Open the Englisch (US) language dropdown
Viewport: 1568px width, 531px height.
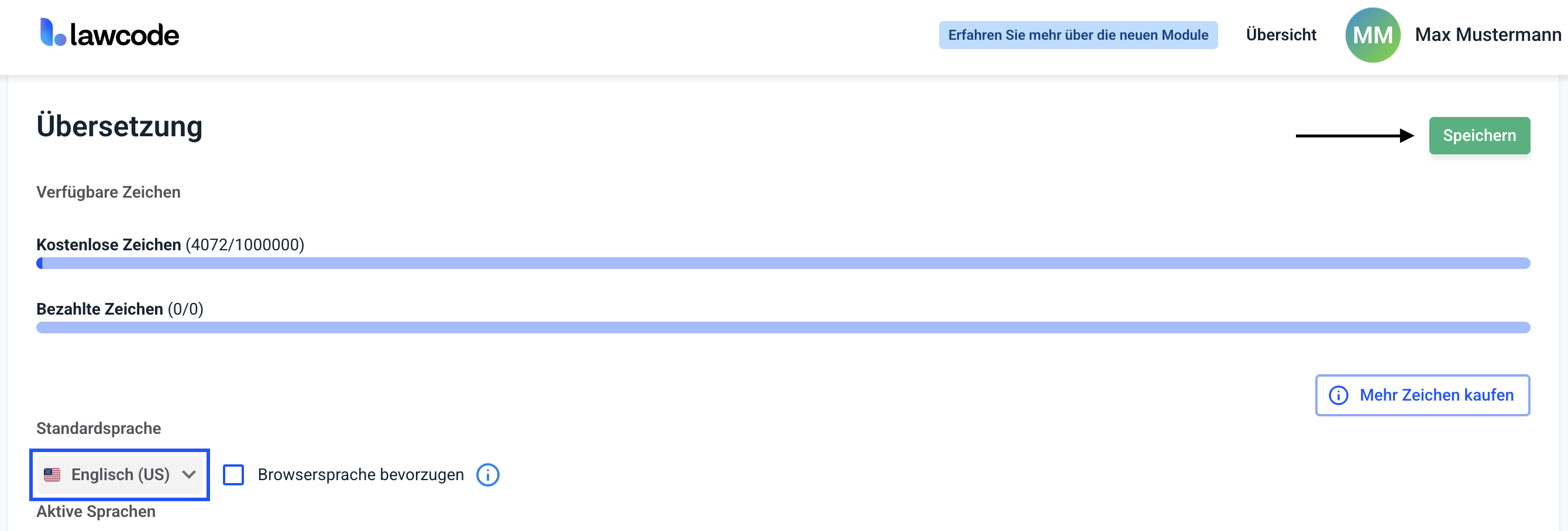120,475
